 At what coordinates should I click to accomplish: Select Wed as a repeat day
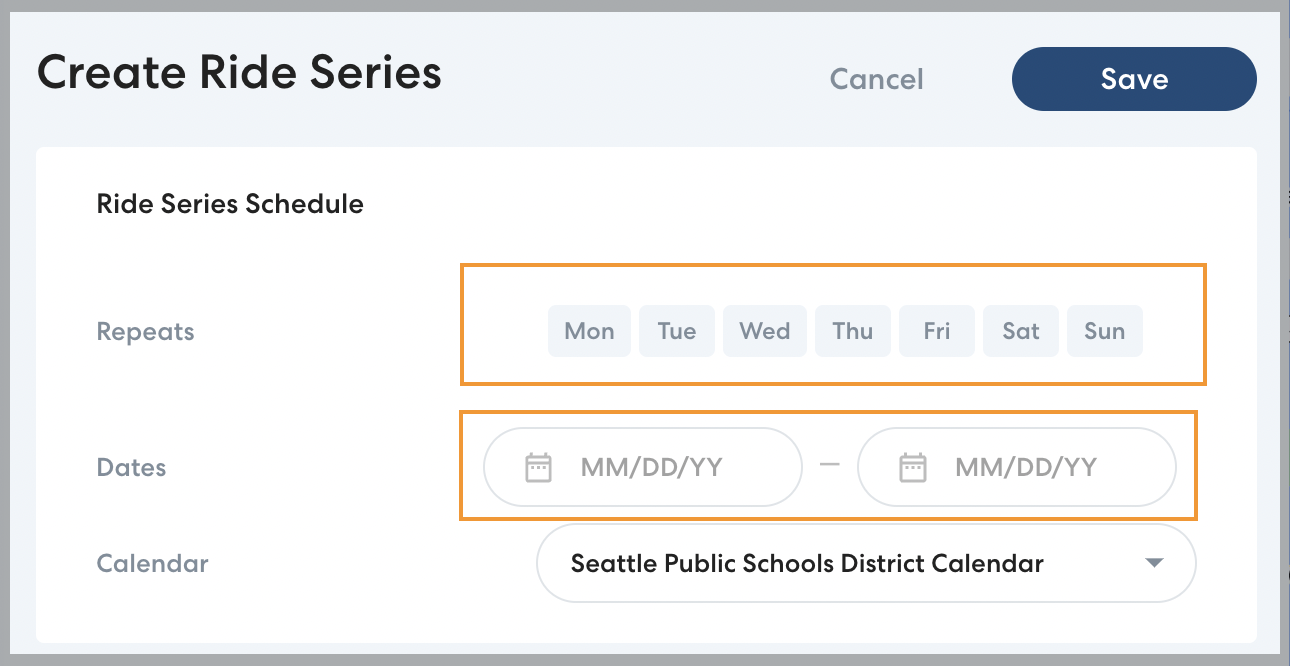pos(765,331)
